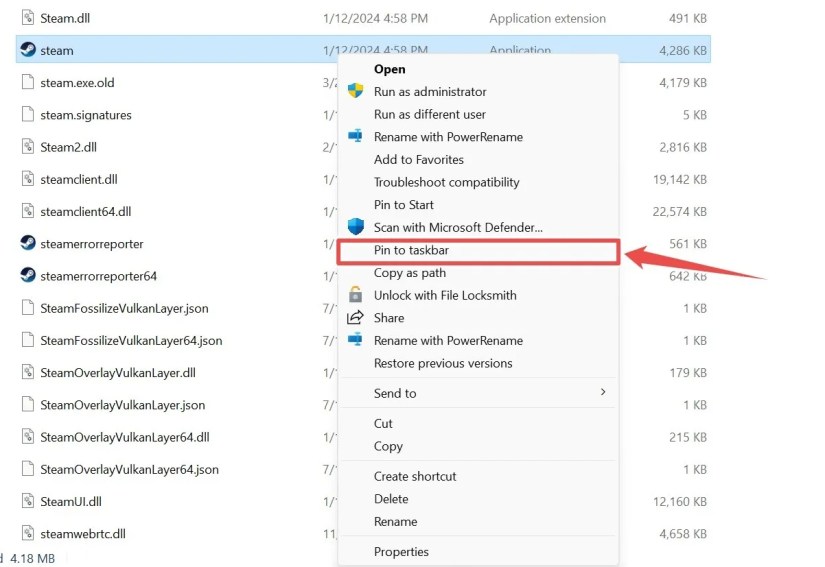Viewport: 825px width, 567px height.
Task: Click the Steam icon next to steamerrorreporter64
Action: tap(28, 275)
